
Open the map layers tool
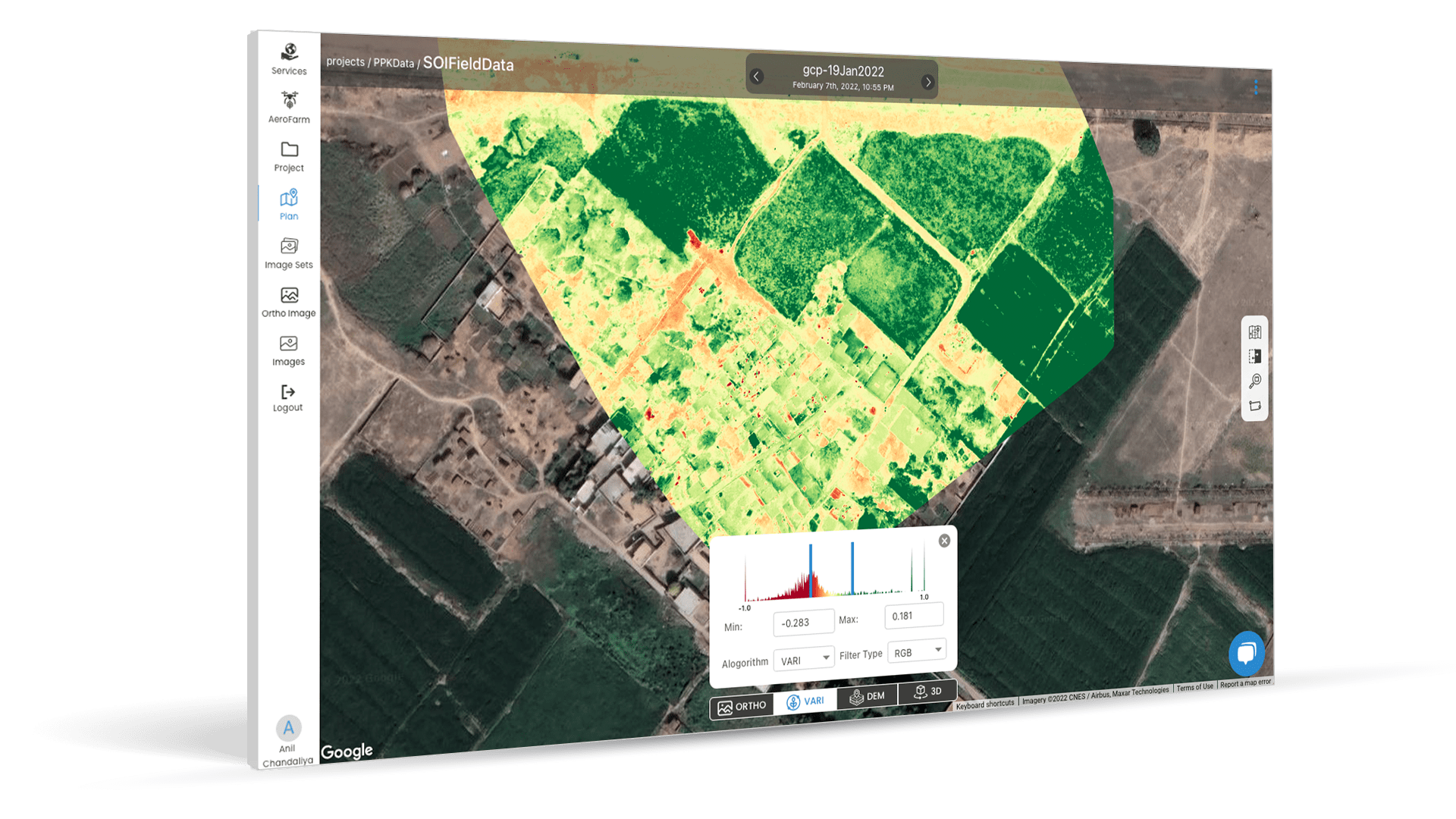(x=1255, y=332)
